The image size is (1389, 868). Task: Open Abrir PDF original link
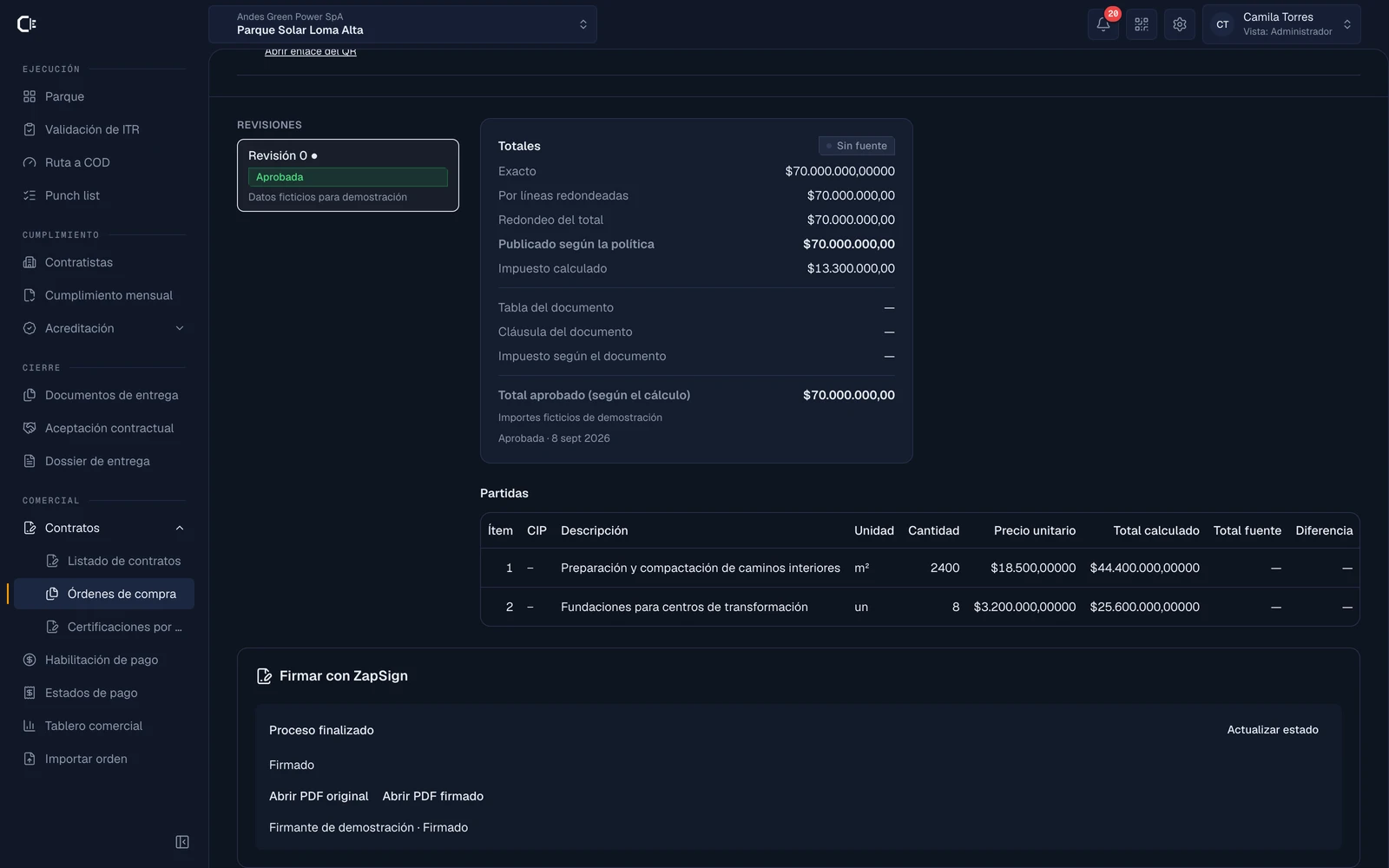coord(319,796)
